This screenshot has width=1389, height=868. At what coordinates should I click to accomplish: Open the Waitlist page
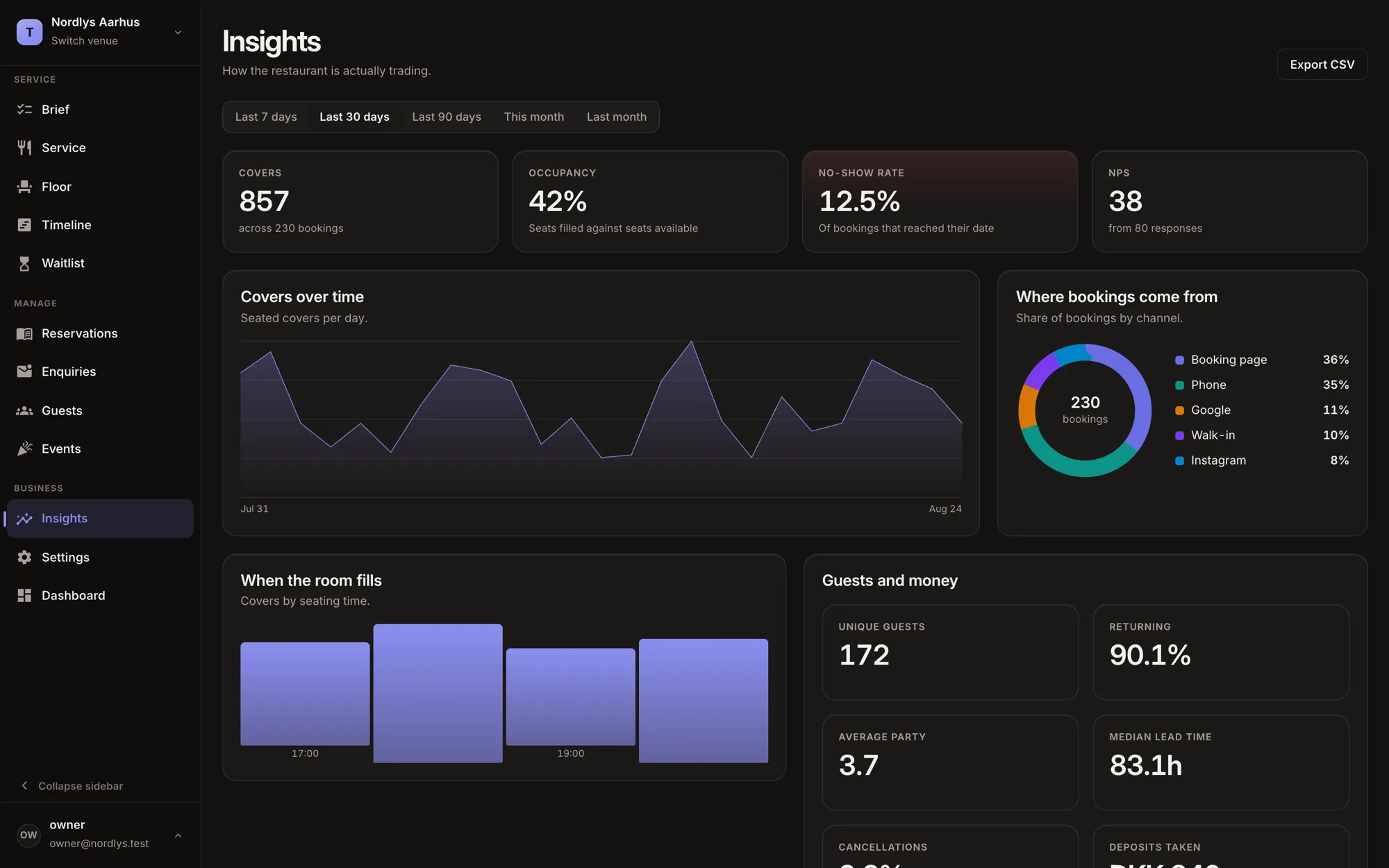tap(100, 263)
